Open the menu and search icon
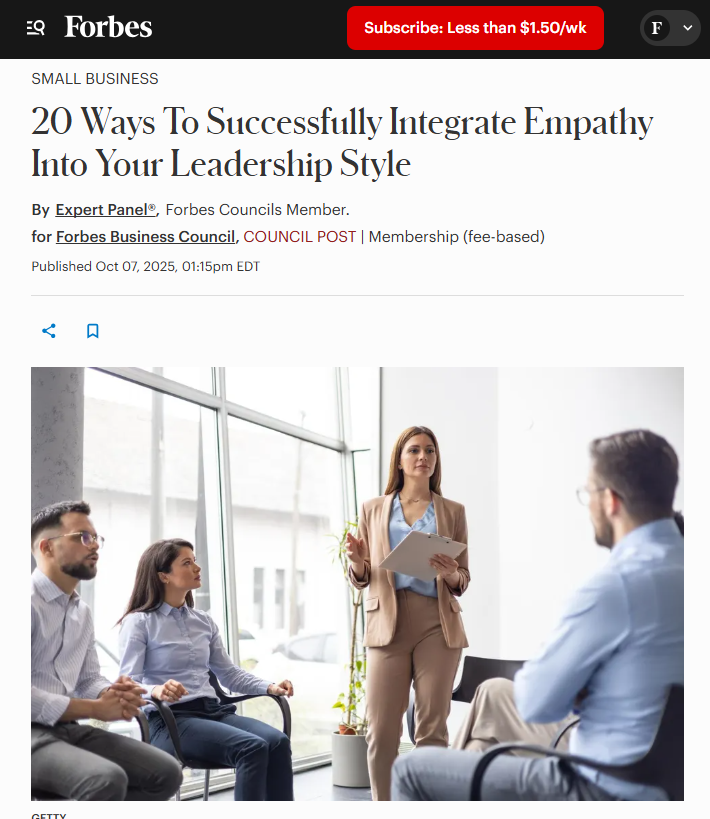 point(36,28)
